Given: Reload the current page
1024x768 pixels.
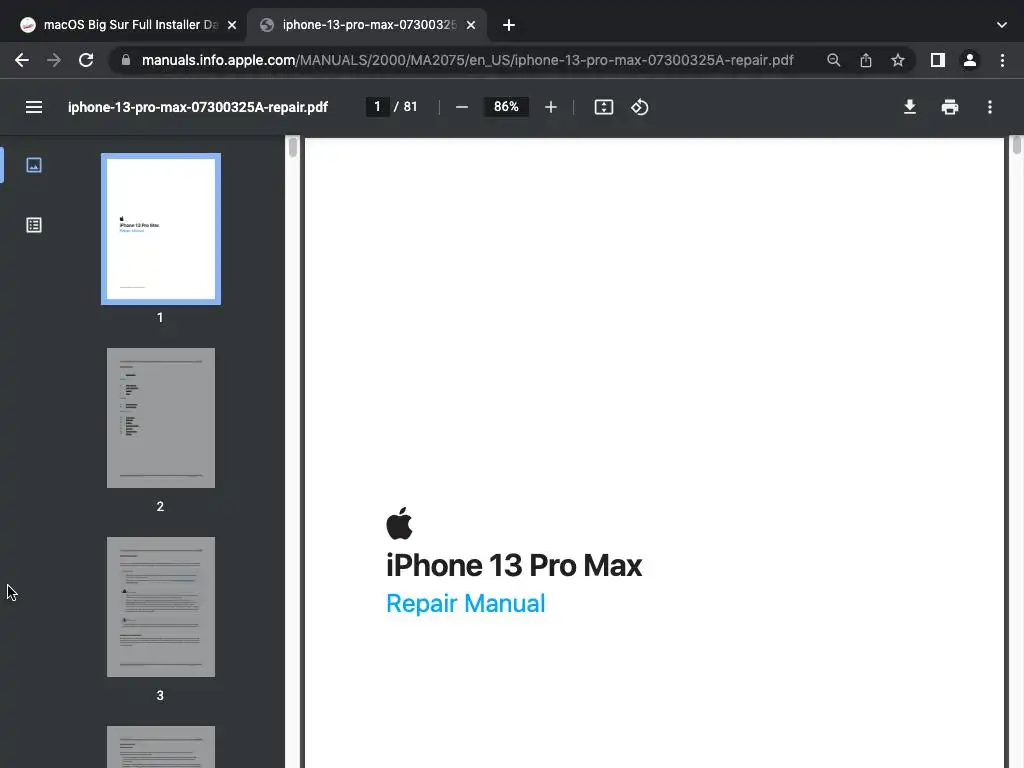Looking at the screenshot, I should tap(86, 60).
